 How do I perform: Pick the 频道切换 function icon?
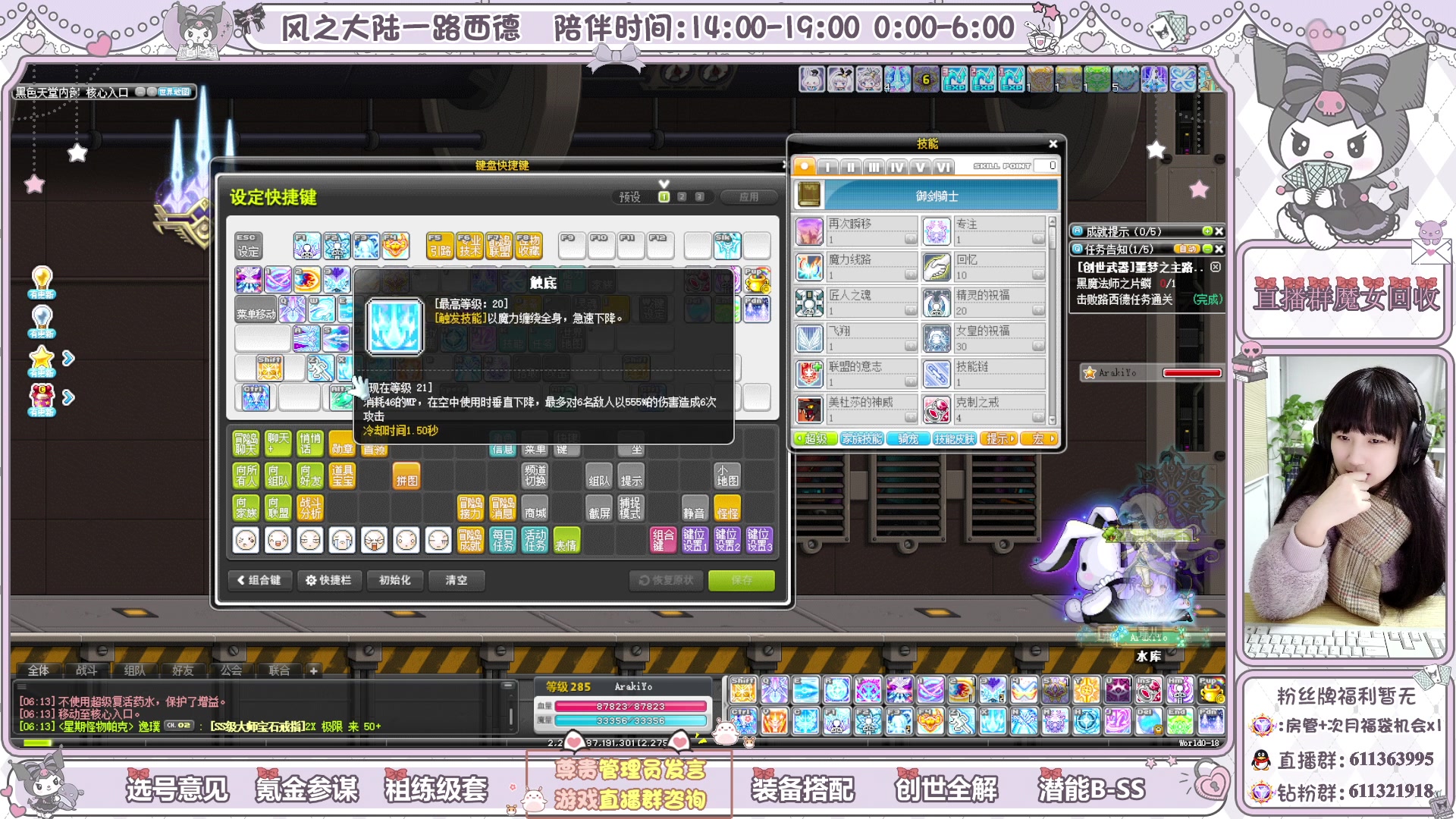(535, 476)
